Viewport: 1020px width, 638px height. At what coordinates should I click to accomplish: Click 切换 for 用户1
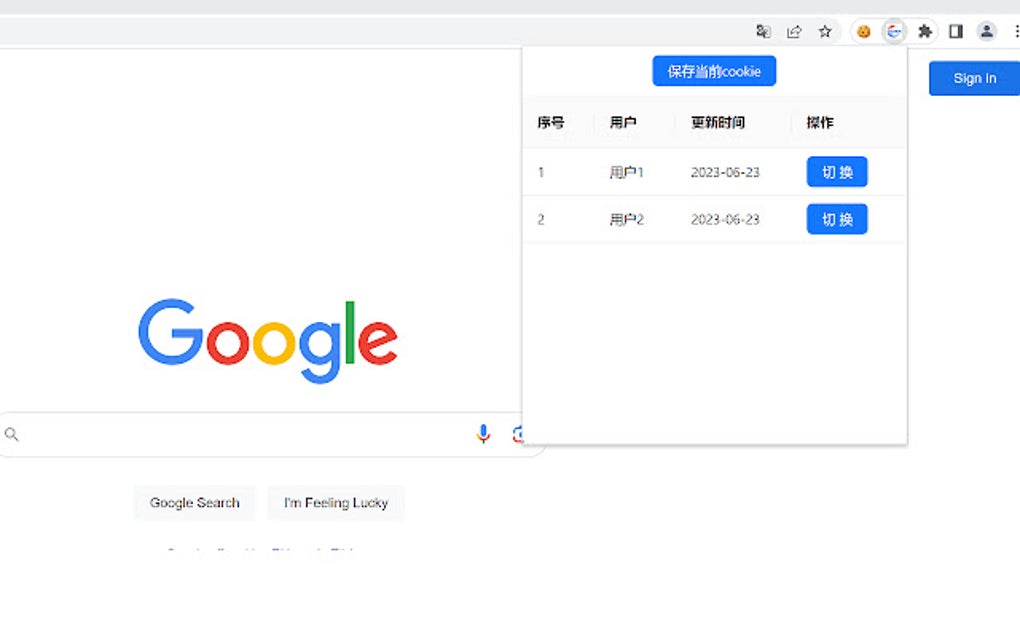(x=836, y=171)
